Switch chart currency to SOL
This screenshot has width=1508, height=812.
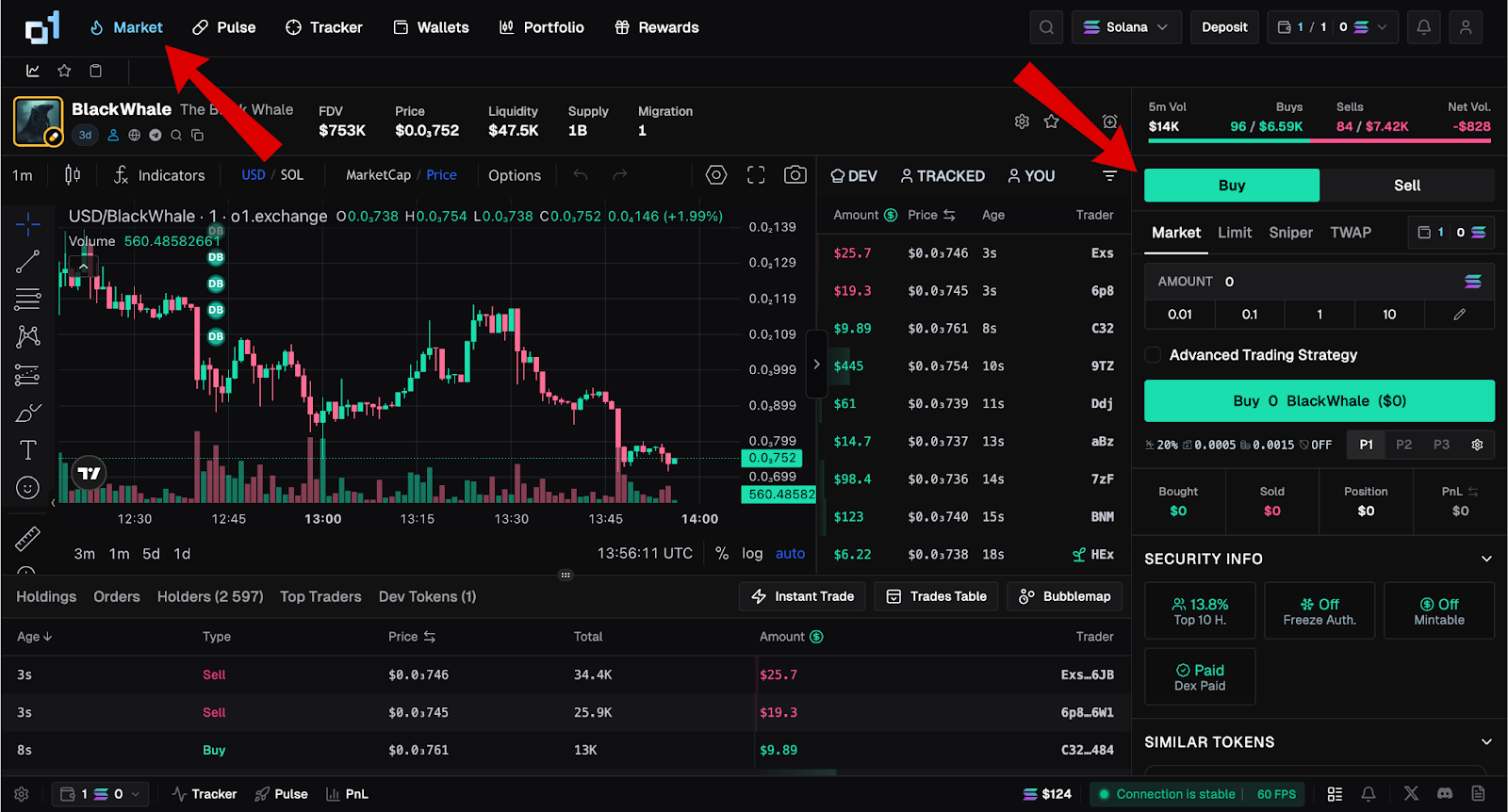[292, 175]
